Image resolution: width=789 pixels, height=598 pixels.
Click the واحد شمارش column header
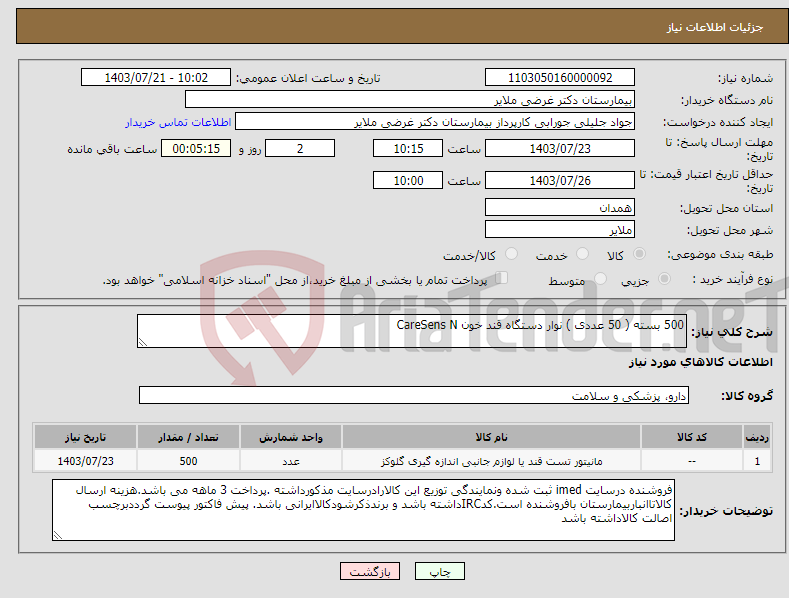(291, 437)
